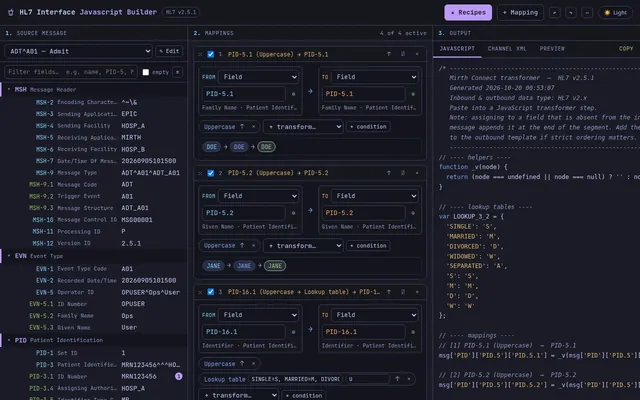
Task: Open the Recipes panel
Action: tap(468, 12)
